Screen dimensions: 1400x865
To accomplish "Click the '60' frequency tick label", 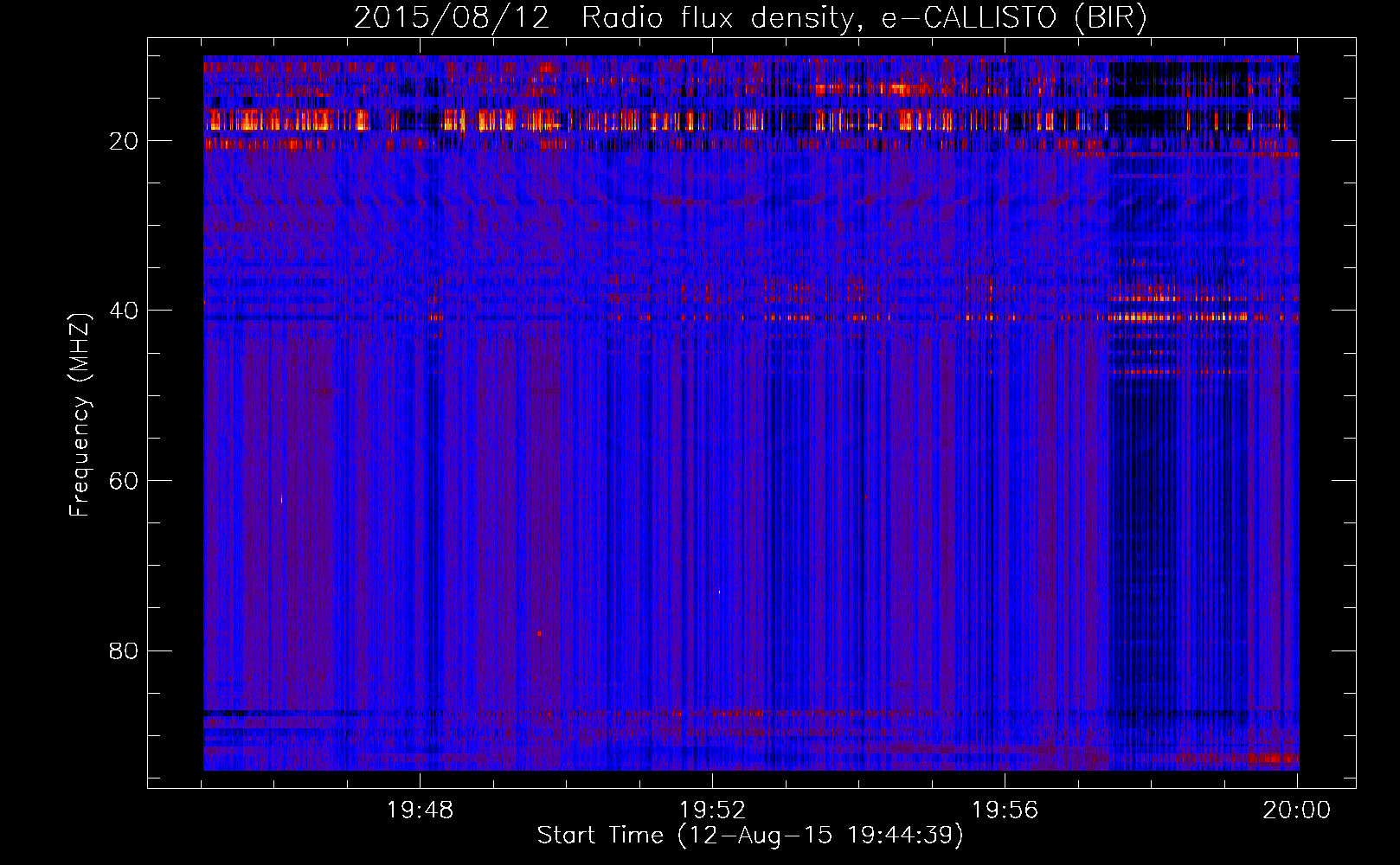I will pos(124,481).
